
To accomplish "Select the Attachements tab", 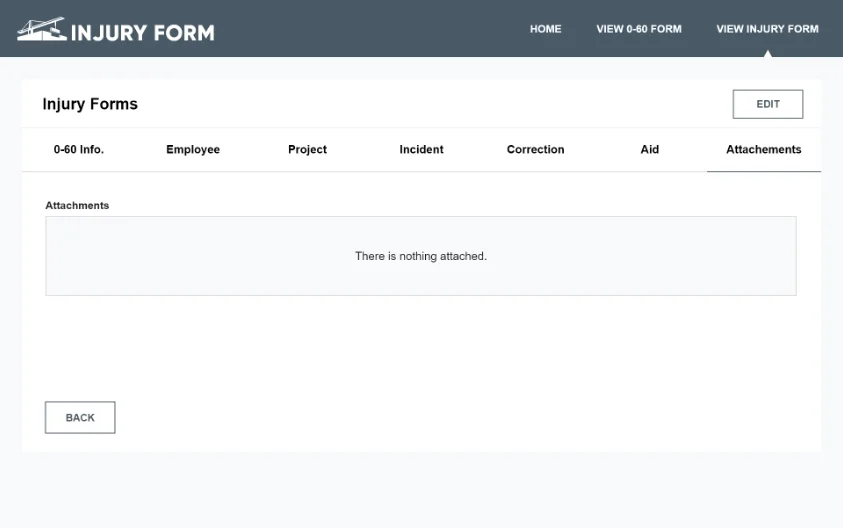I will pos(763,149).
